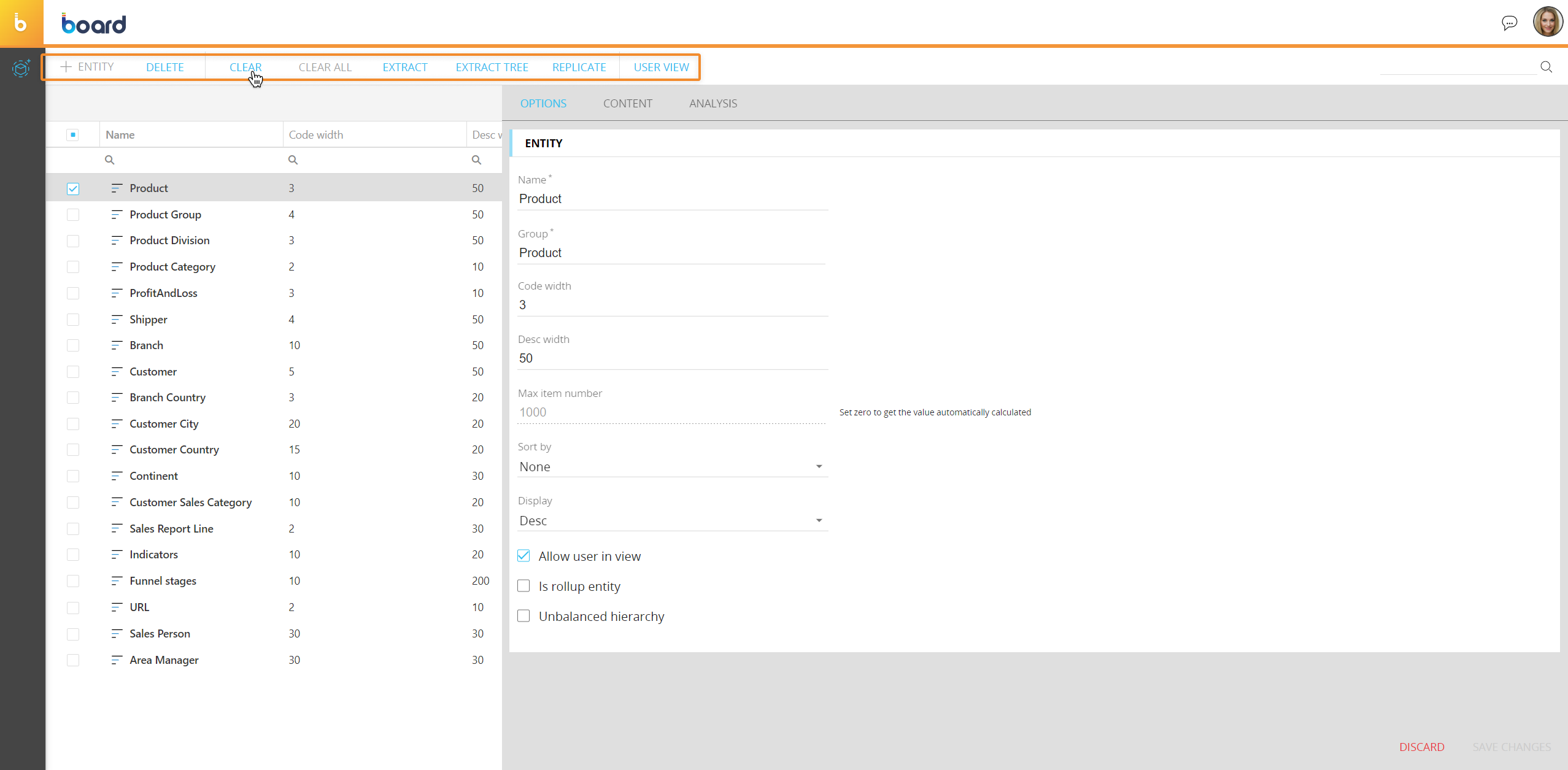This screenshot has width=1568, height=770.
Task: Click the Name column filter search icon
Action: [110, 160]
